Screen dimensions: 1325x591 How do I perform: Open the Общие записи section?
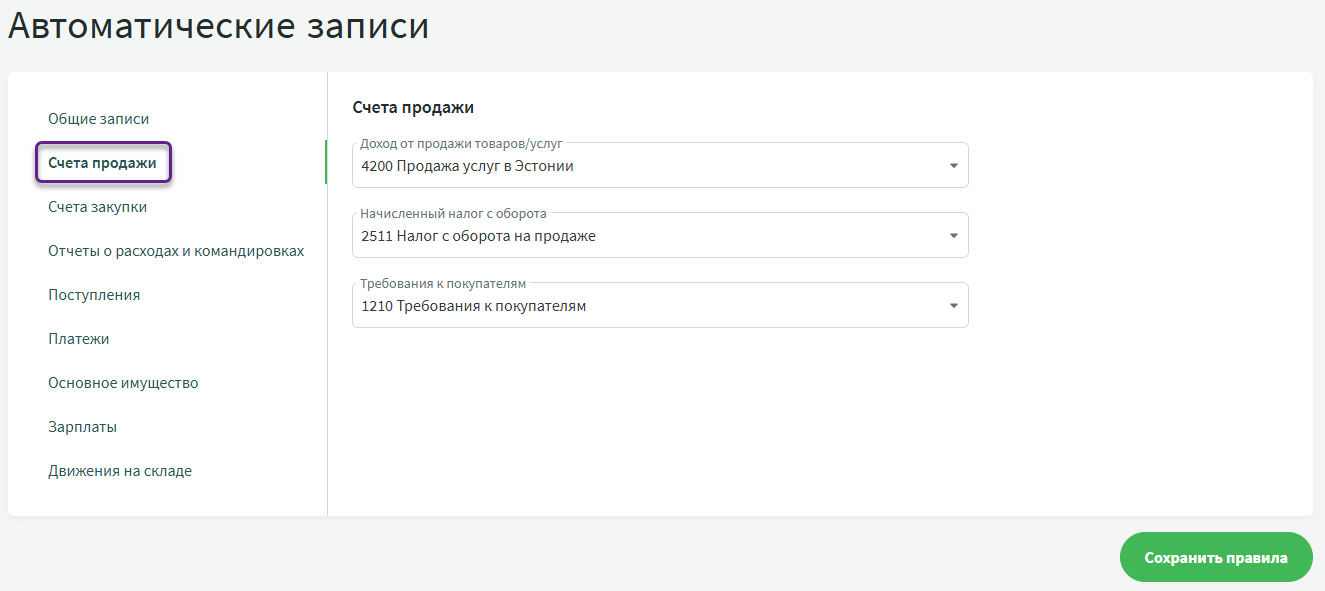pyautogui.click(x=98, y=119)
